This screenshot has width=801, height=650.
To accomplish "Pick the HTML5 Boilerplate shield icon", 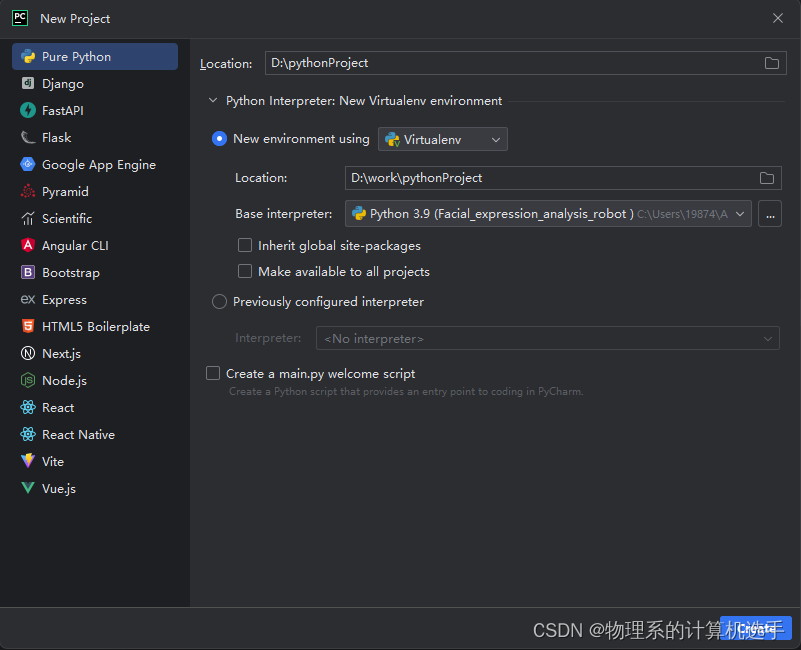I will point(28,327).
